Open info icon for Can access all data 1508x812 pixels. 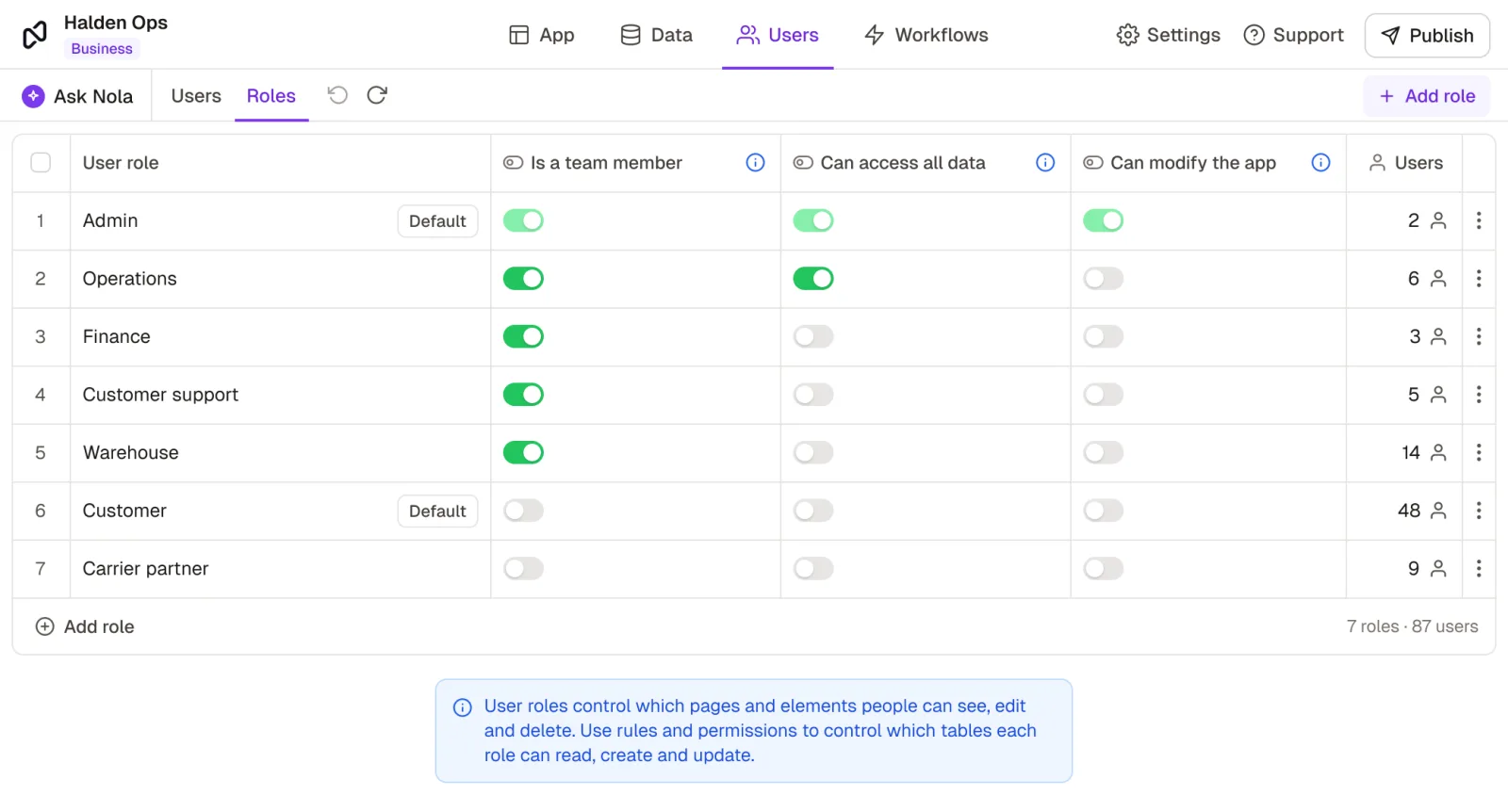[x=1045, y=163]
